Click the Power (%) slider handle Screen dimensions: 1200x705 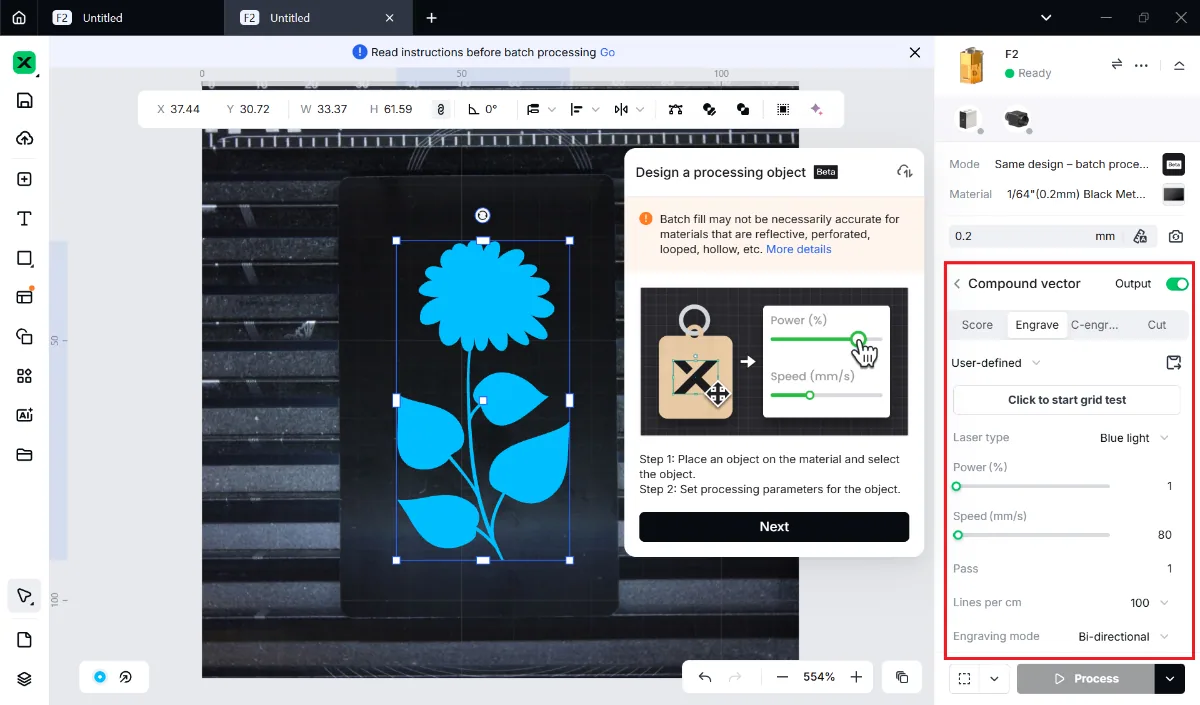click(x=957, y=486)
